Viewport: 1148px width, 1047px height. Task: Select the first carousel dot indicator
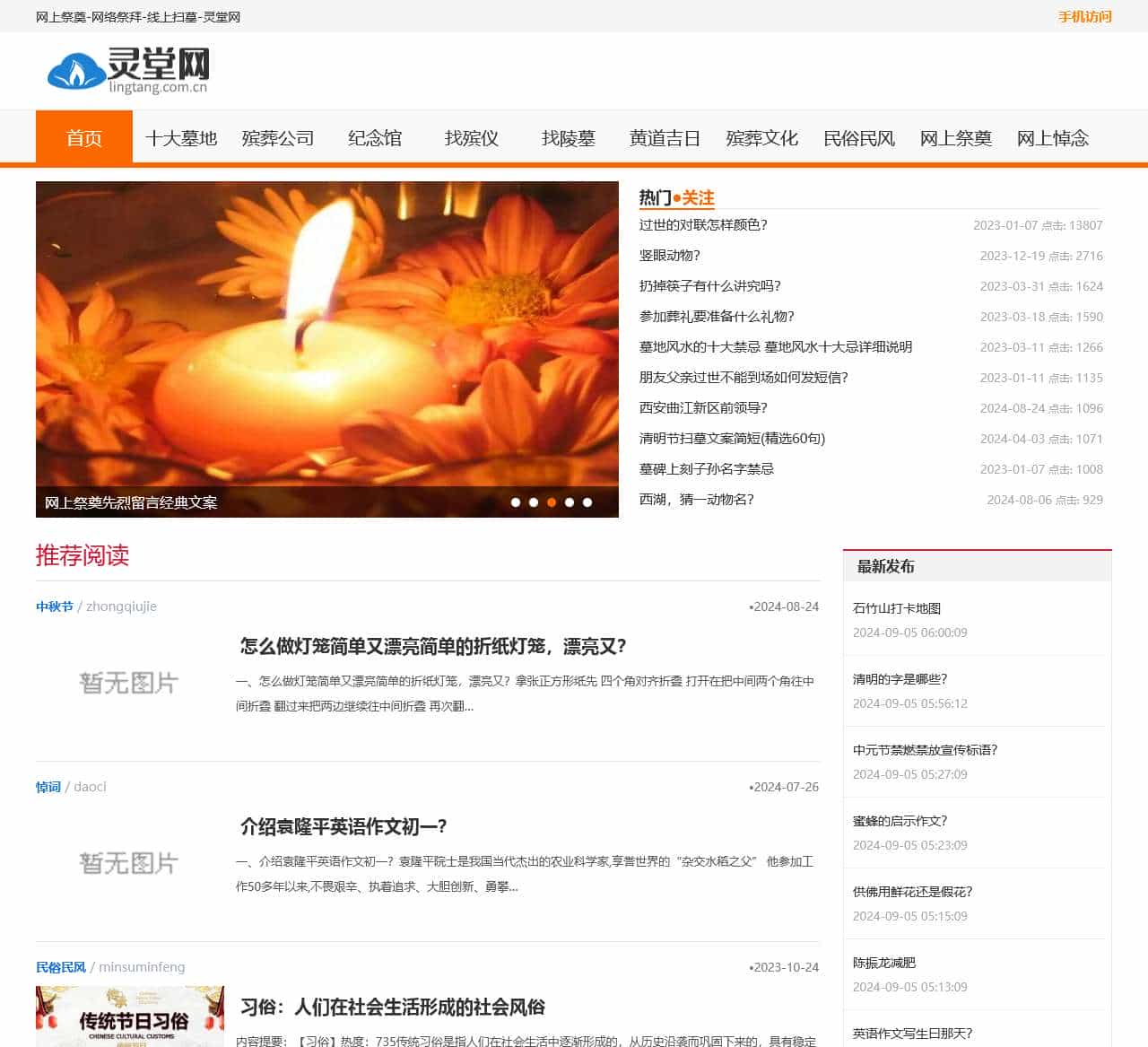tap(516, 502)
